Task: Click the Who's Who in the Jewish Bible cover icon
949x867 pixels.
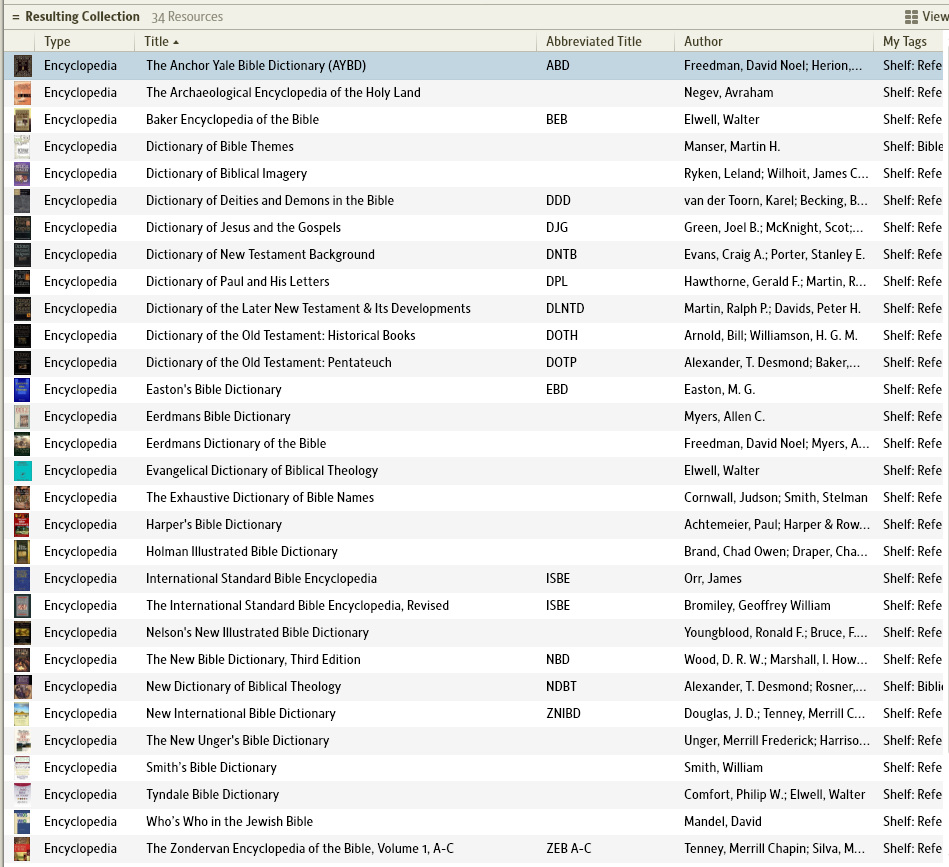Action: click(22, 822)
